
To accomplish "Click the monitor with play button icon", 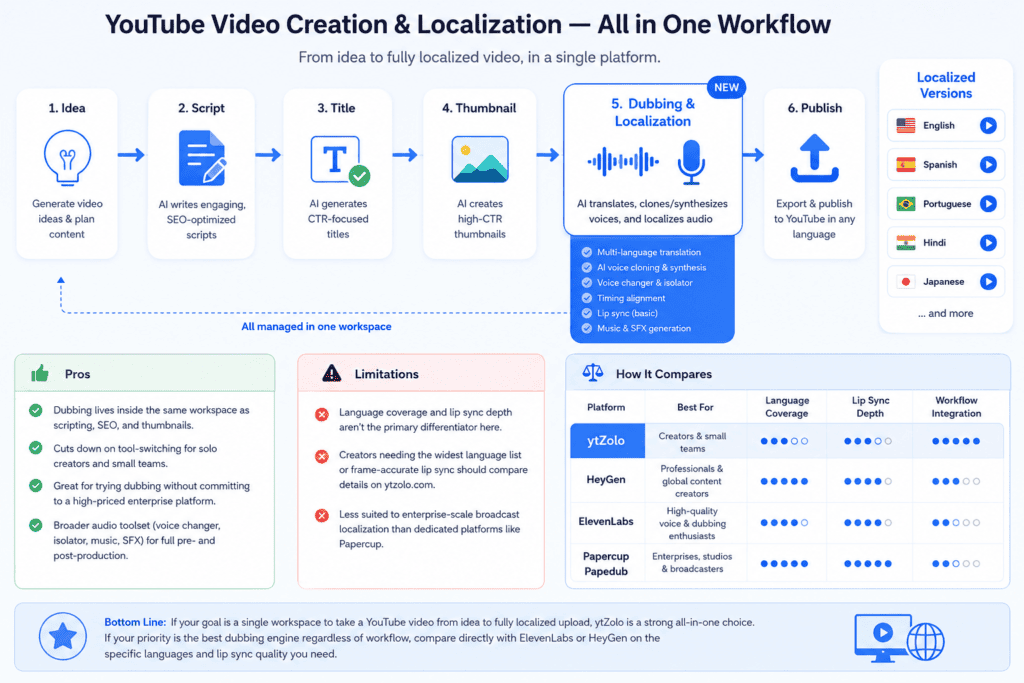I will tap(883, 637).
